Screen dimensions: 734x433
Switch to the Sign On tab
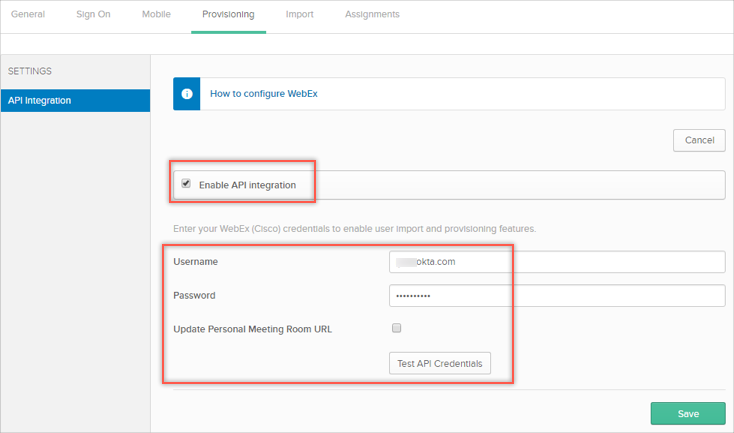93,15
